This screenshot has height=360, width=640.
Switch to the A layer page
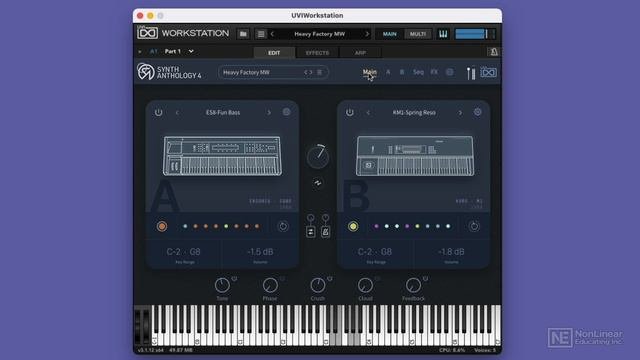(388, 72)
